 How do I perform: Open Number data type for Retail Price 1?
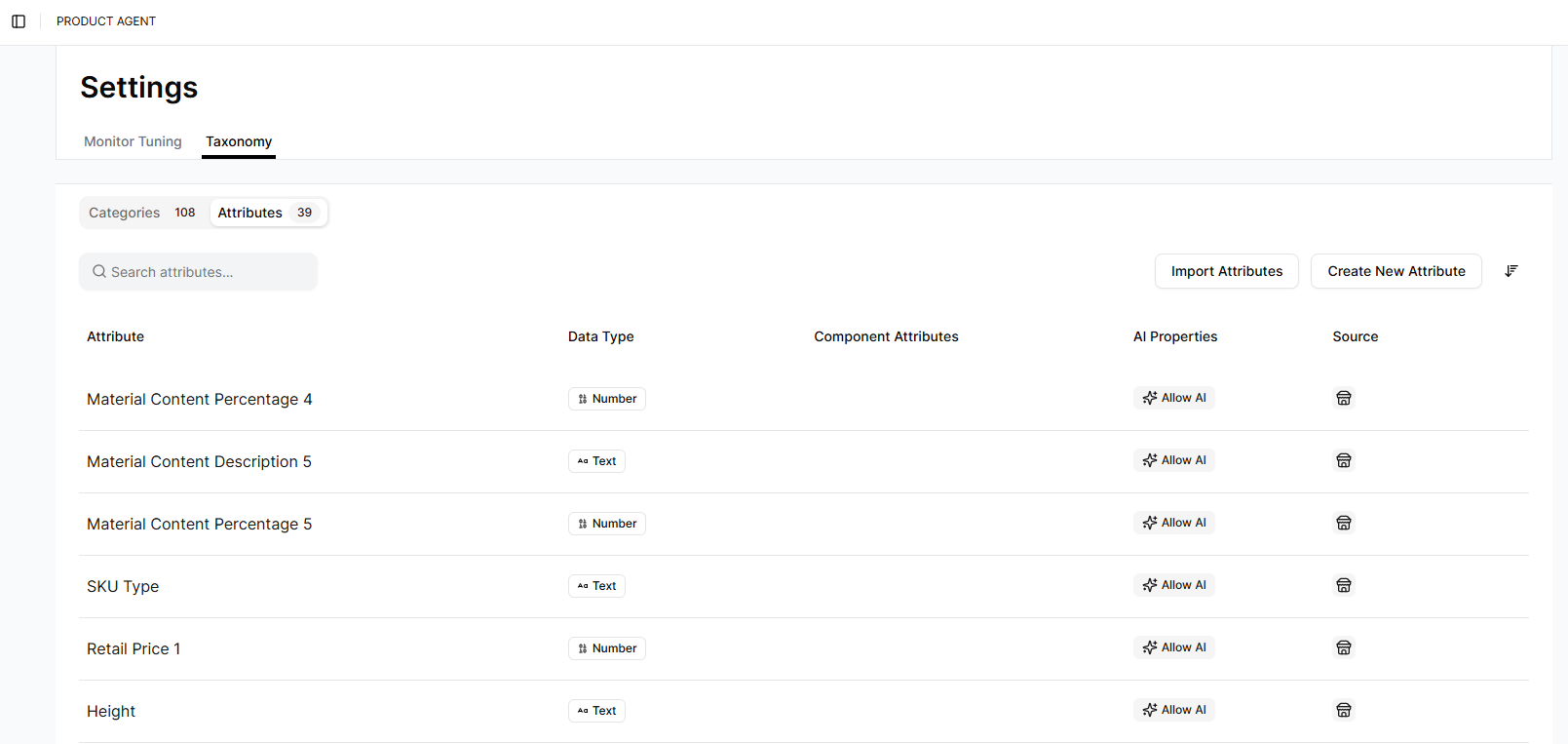point(607,648)
